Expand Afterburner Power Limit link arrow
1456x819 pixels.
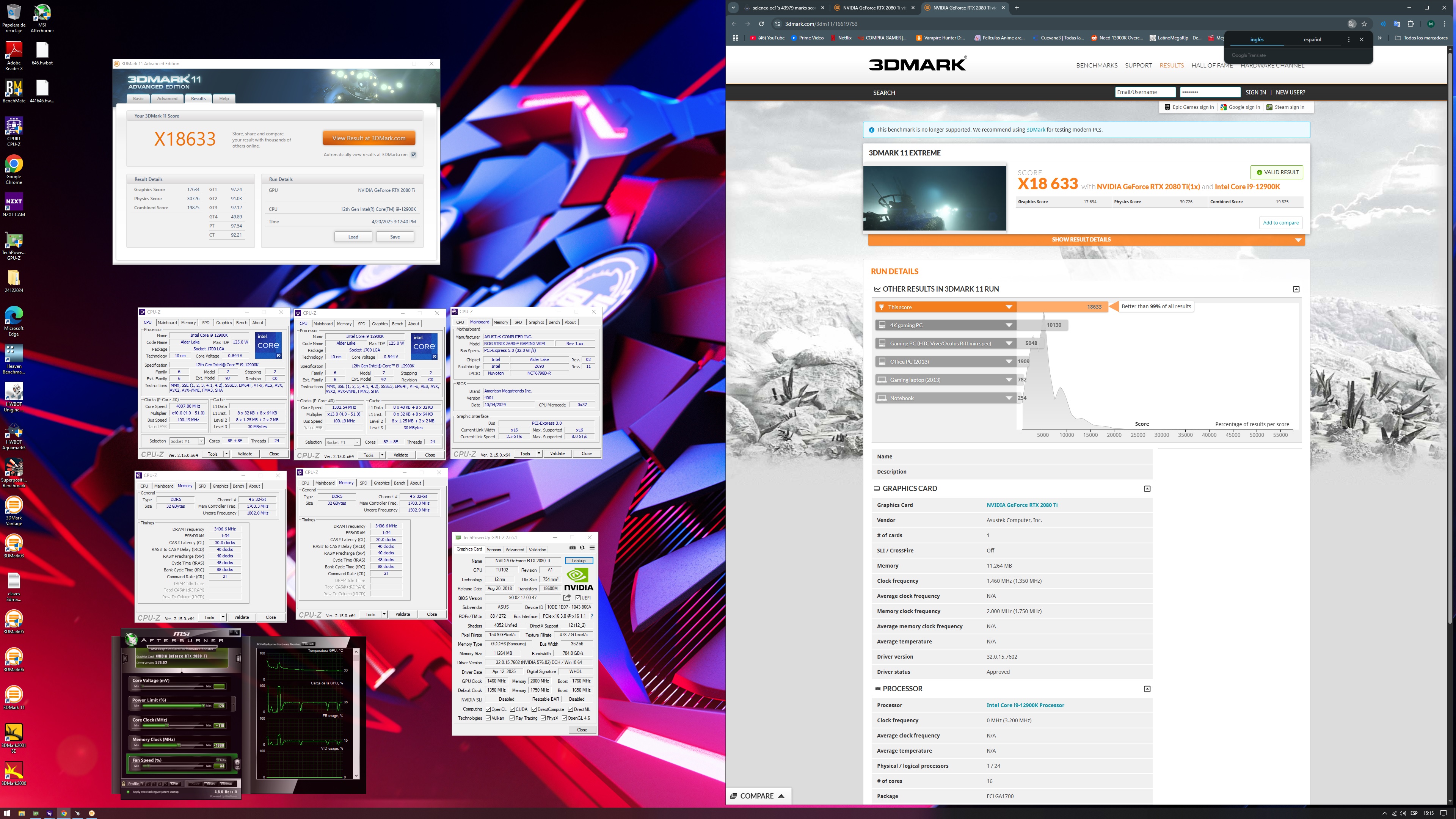[234, 704]
